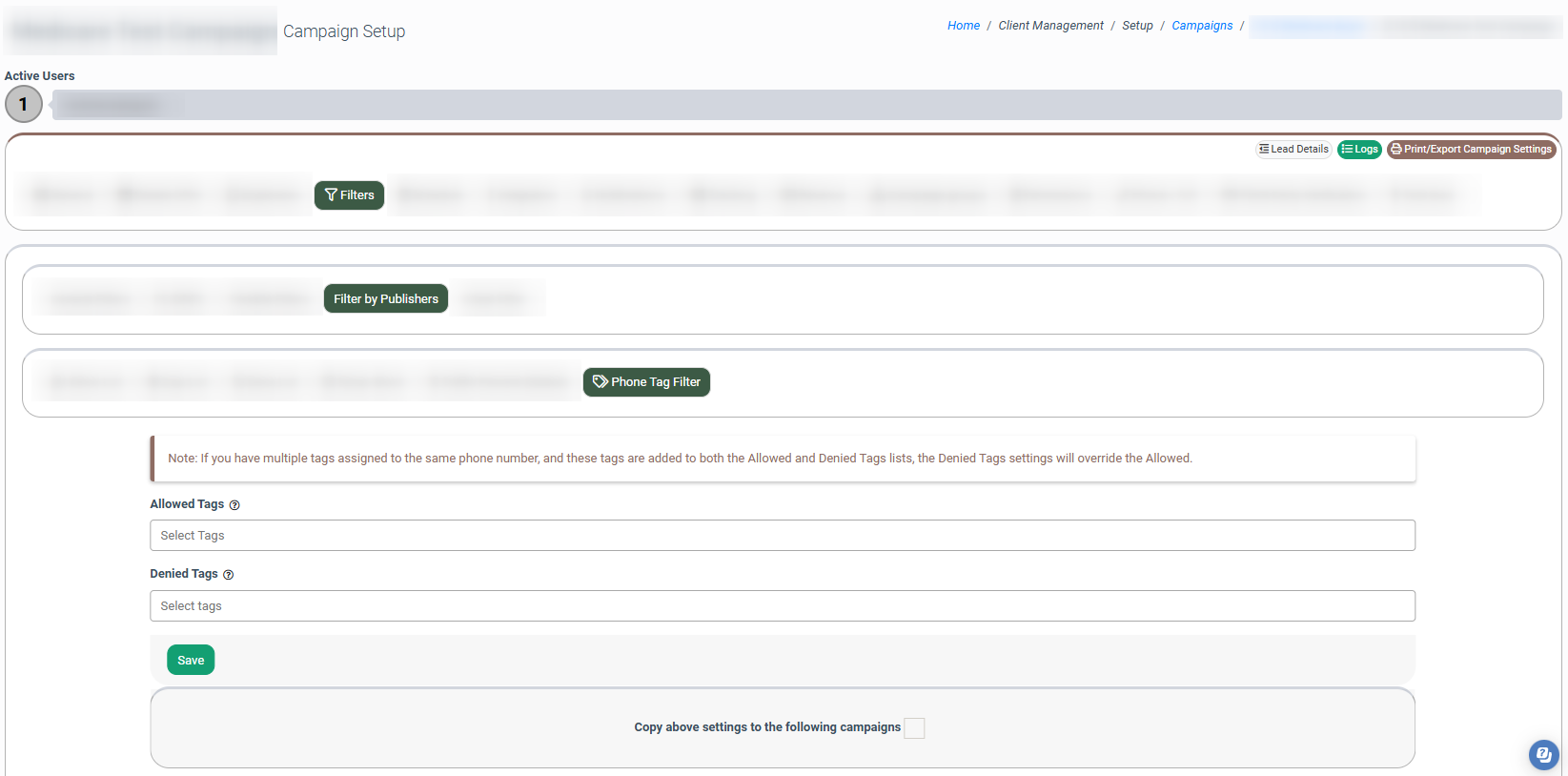
Task: Expand the Denied Tags select box
Action: [x=782, y=606]
